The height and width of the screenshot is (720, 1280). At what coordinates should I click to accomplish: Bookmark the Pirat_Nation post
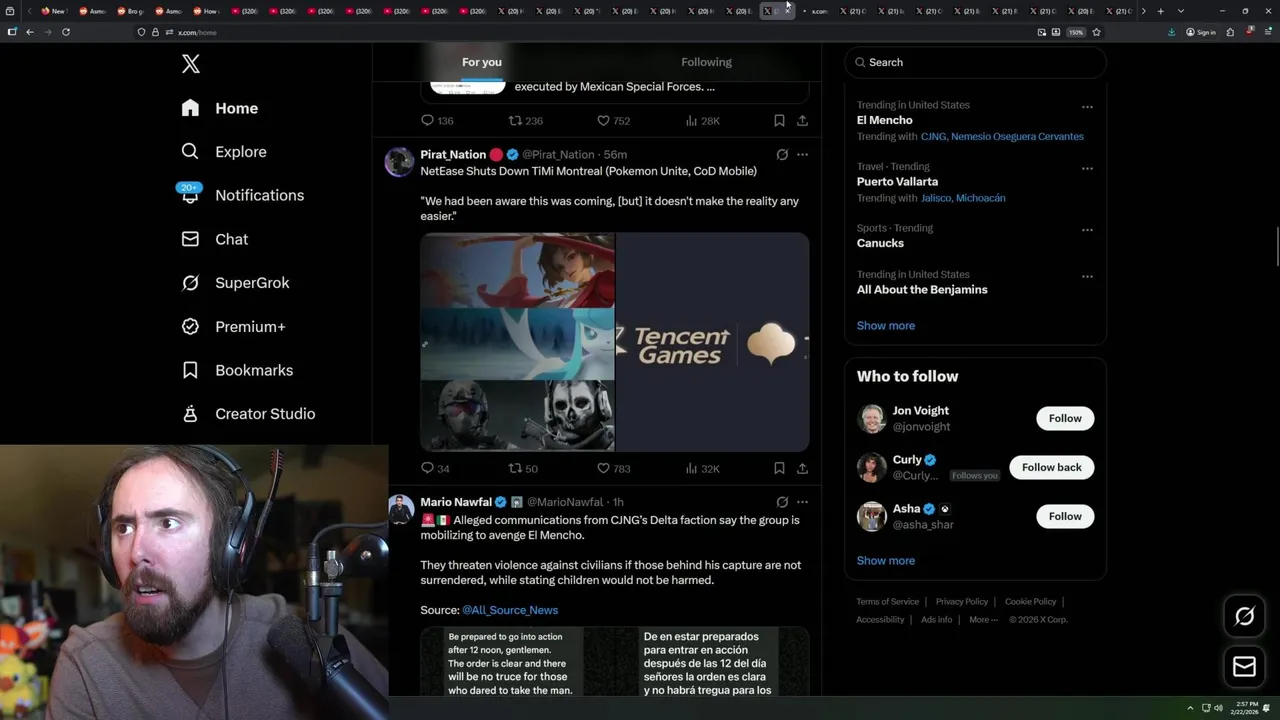click(779, 468)
